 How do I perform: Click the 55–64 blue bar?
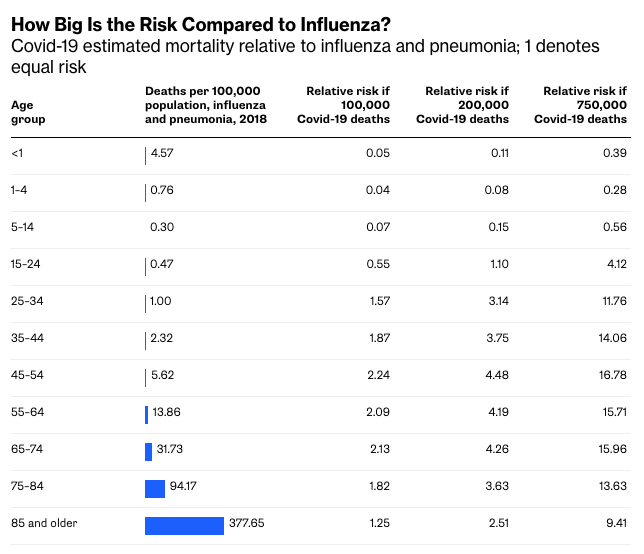pyautogui.click(x=147, y=414)
